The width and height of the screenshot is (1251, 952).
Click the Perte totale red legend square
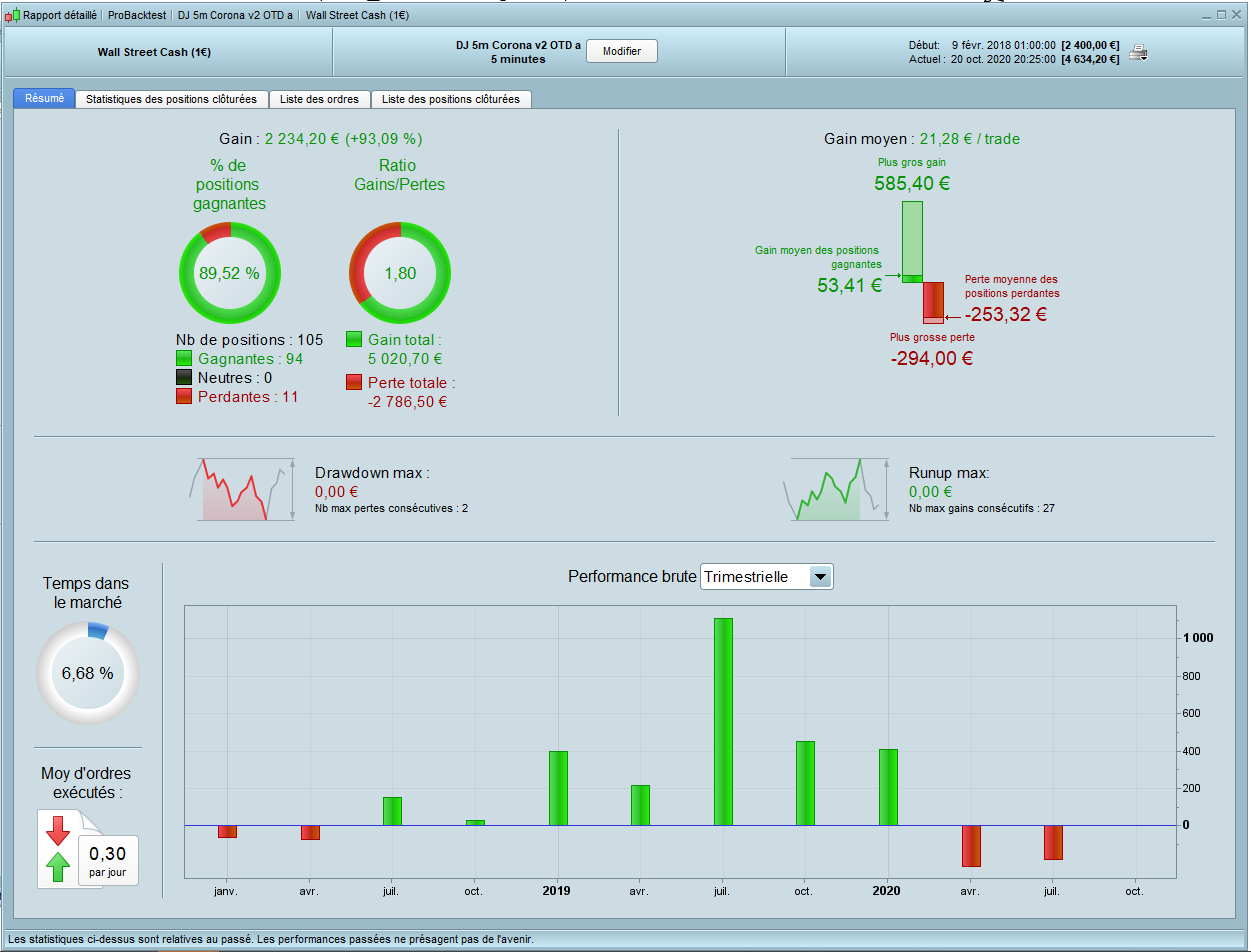coord(354,382)
